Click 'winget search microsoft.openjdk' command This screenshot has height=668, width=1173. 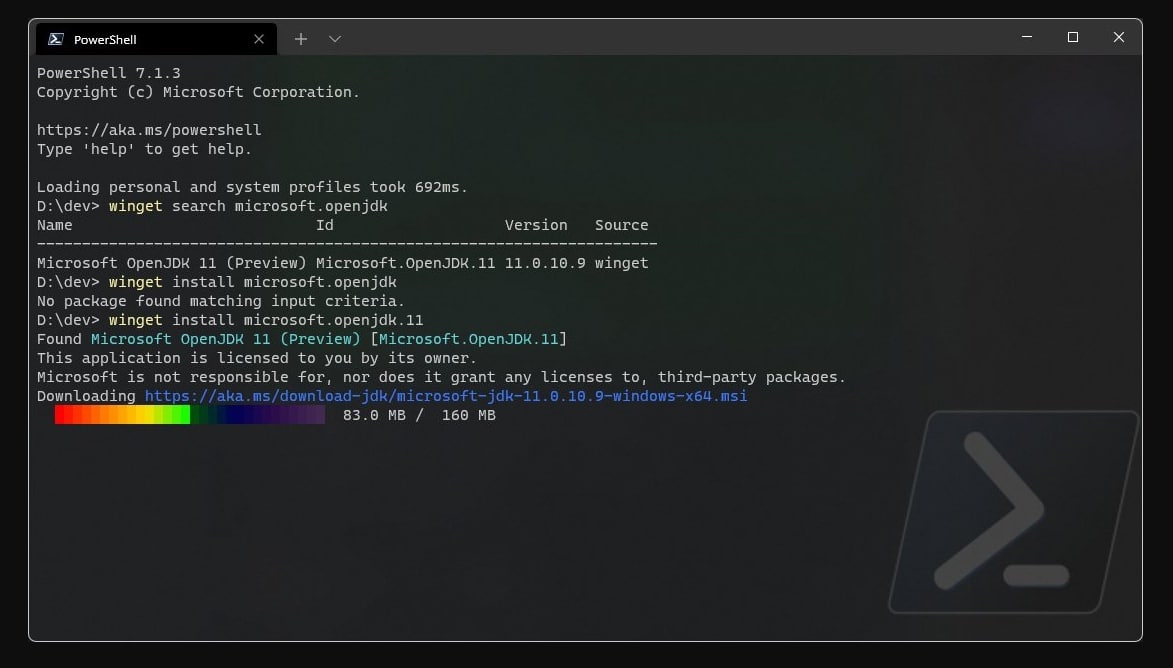click(248, 206)
